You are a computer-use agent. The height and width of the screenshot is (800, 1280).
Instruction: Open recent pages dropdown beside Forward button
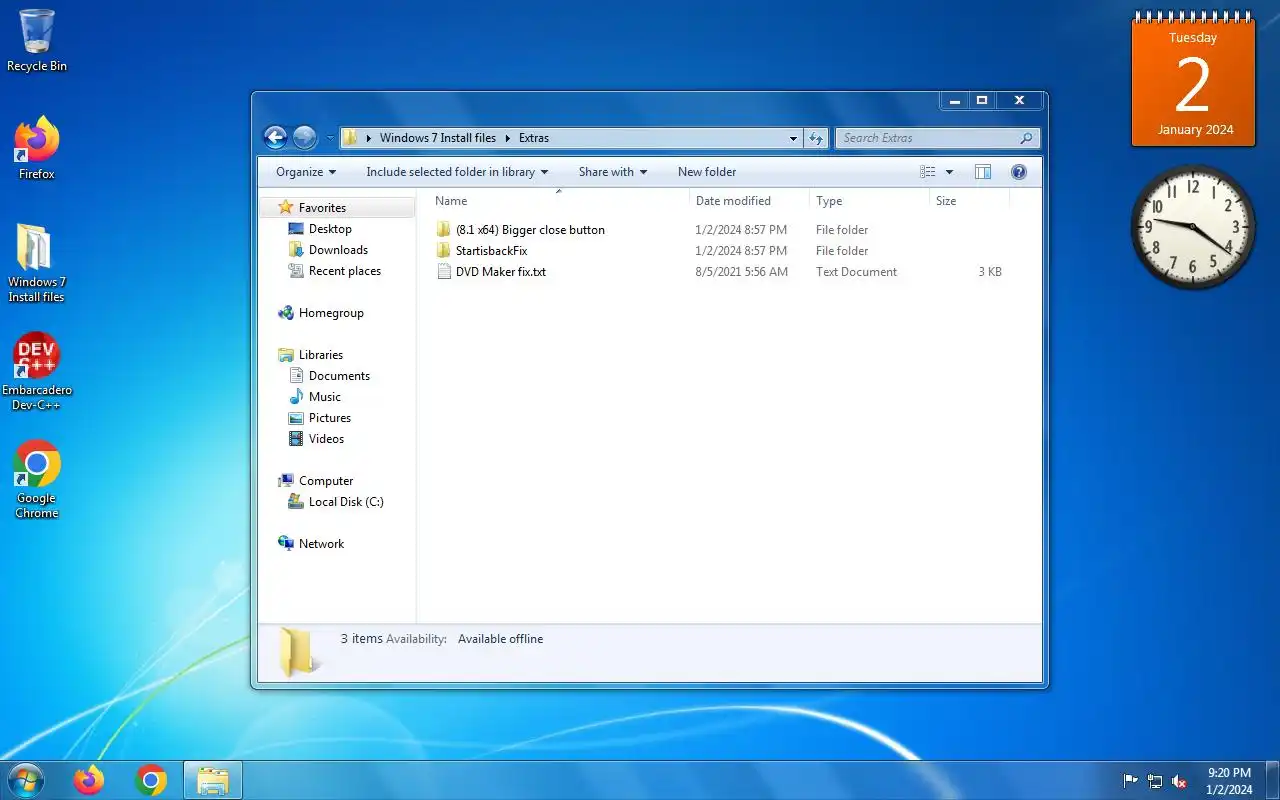pos(330,139)
